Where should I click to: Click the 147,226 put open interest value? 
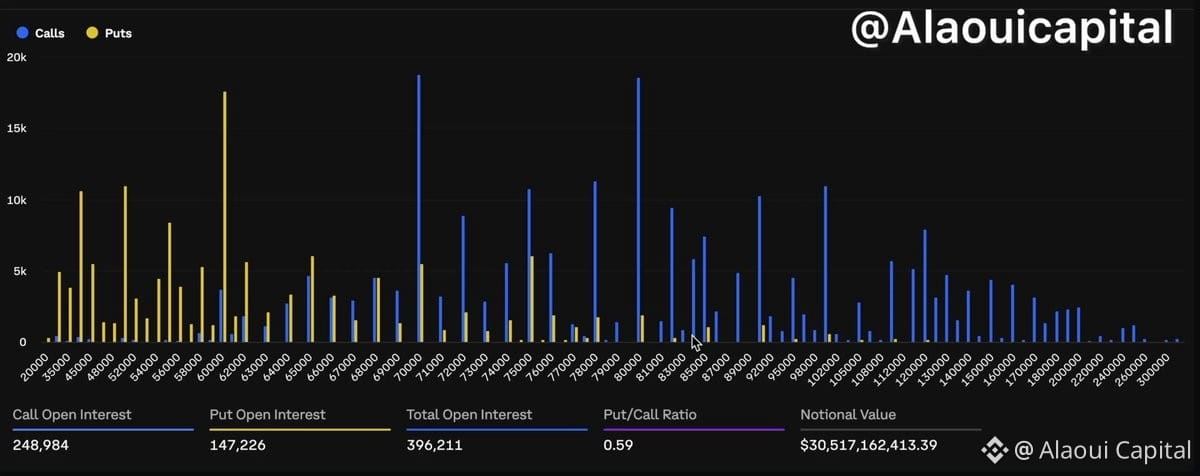[x=237, y=445]
